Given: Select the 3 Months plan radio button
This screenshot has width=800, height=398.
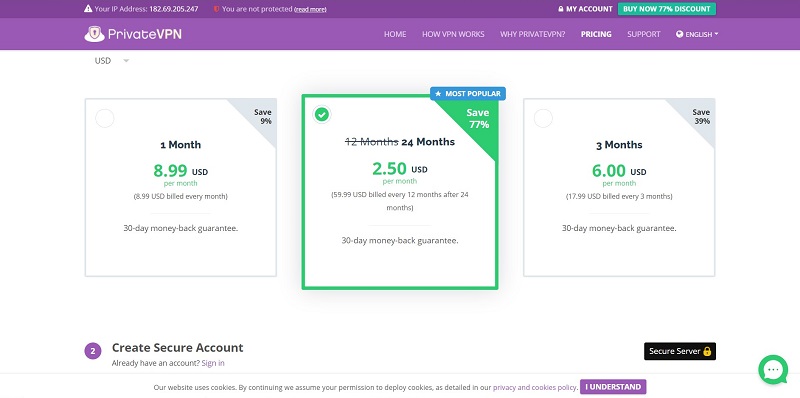Looking at the screenshot, I should 543,118.
